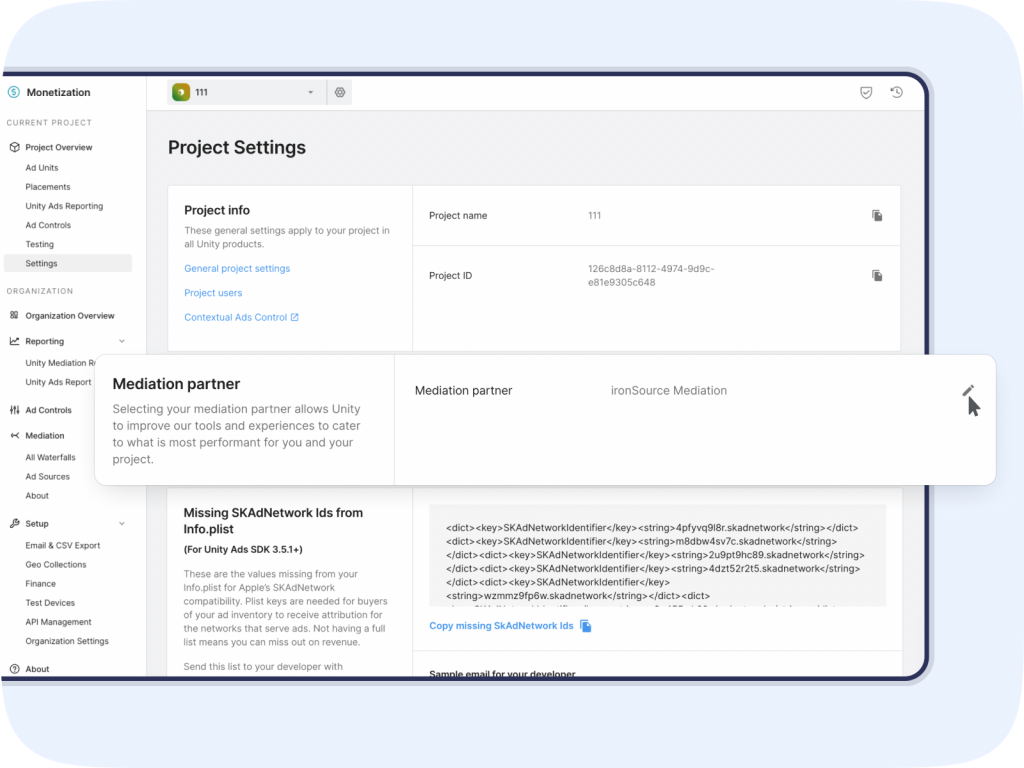
Task: Click the shield check icon in header
Action: pyautogui.click(x=867, y=93)
